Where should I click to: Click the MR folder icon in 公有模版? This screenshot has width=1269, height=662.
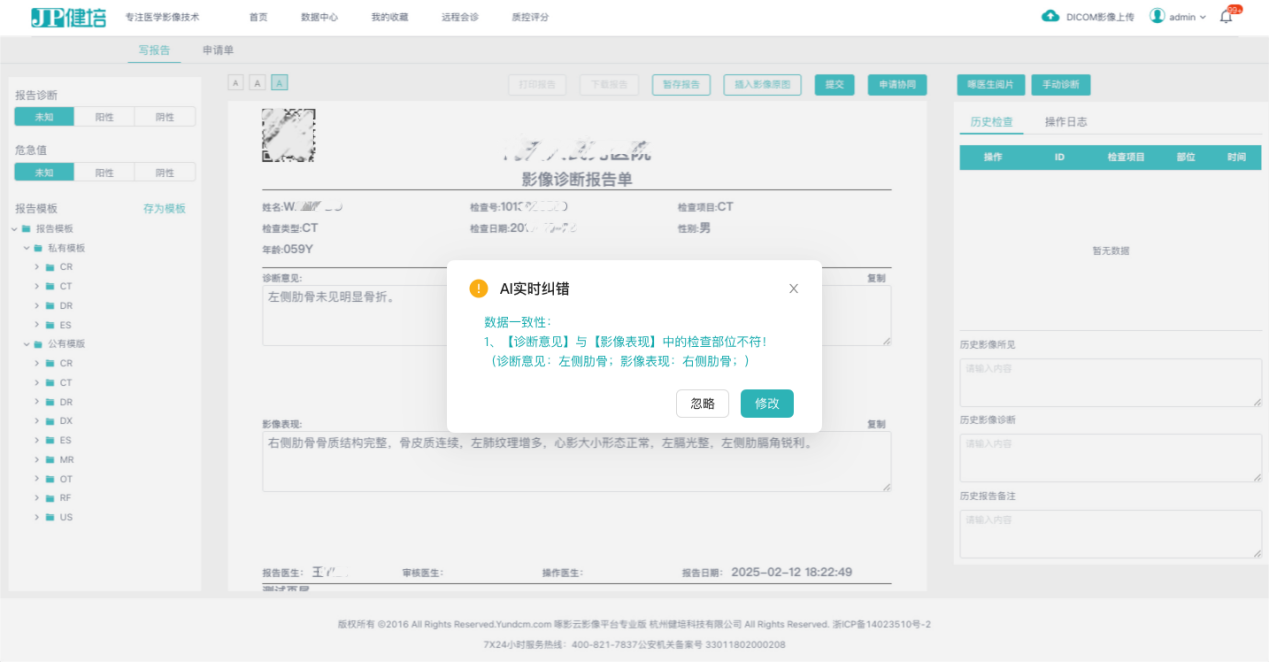coord(50,460)
